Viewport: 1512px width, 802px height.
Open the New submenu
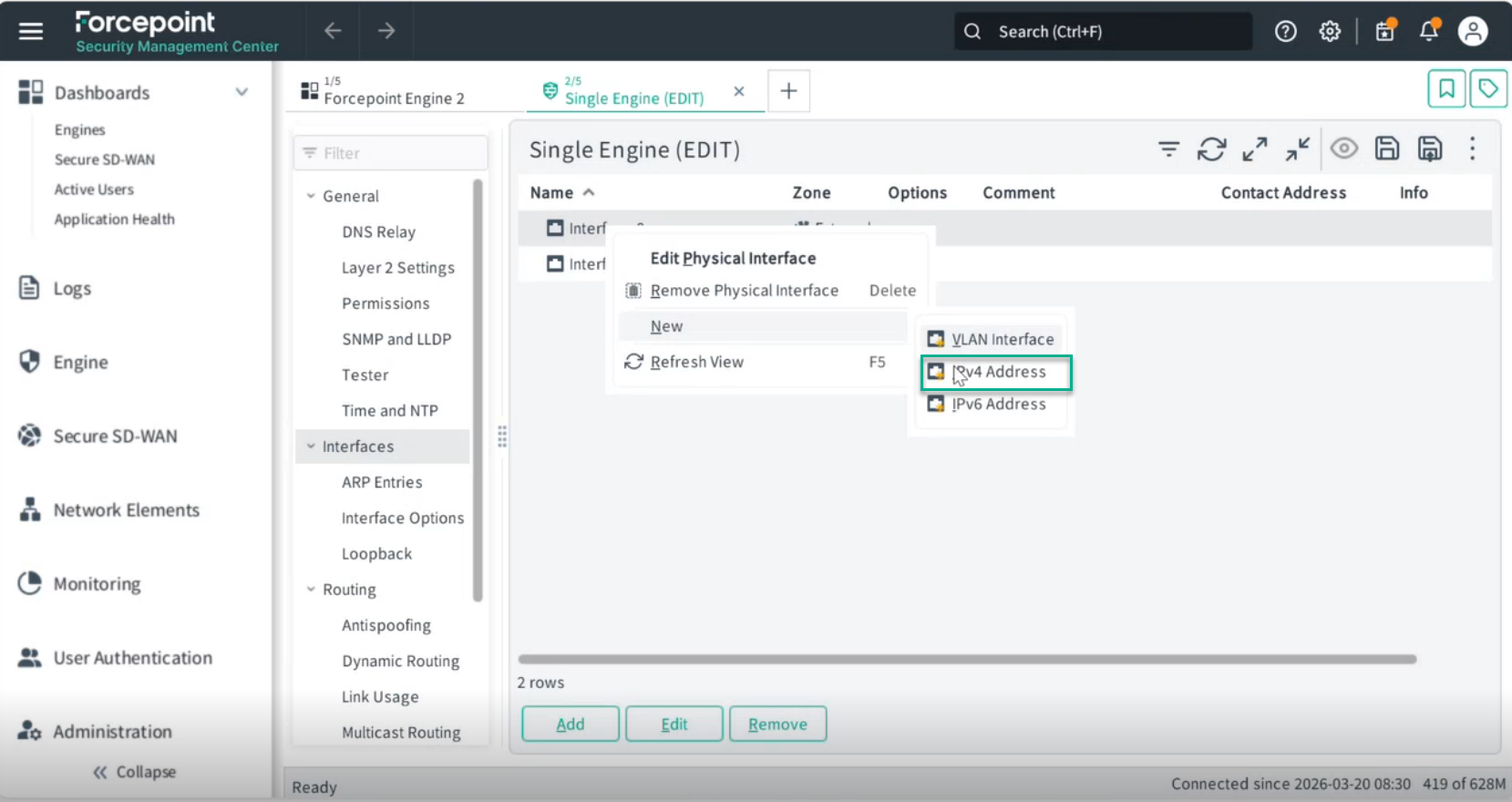coord(762,326)
